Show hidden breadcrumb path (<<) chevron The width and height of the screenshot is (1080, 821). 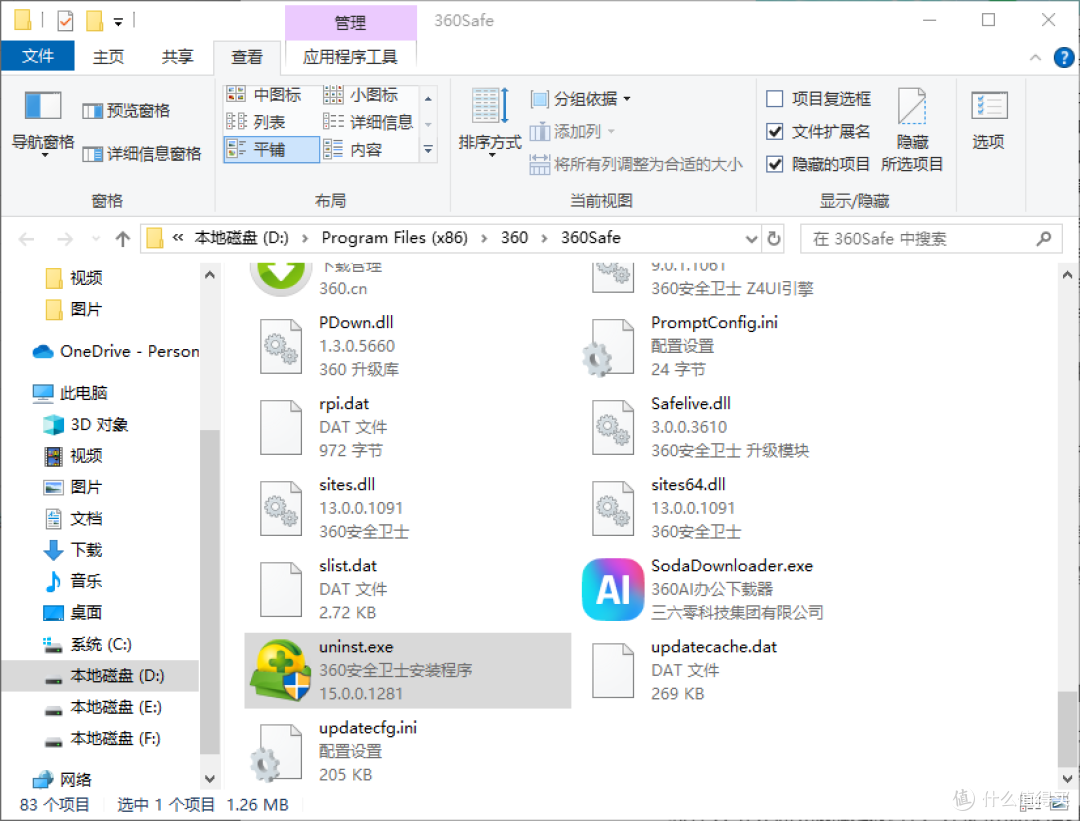click(178, 238)
